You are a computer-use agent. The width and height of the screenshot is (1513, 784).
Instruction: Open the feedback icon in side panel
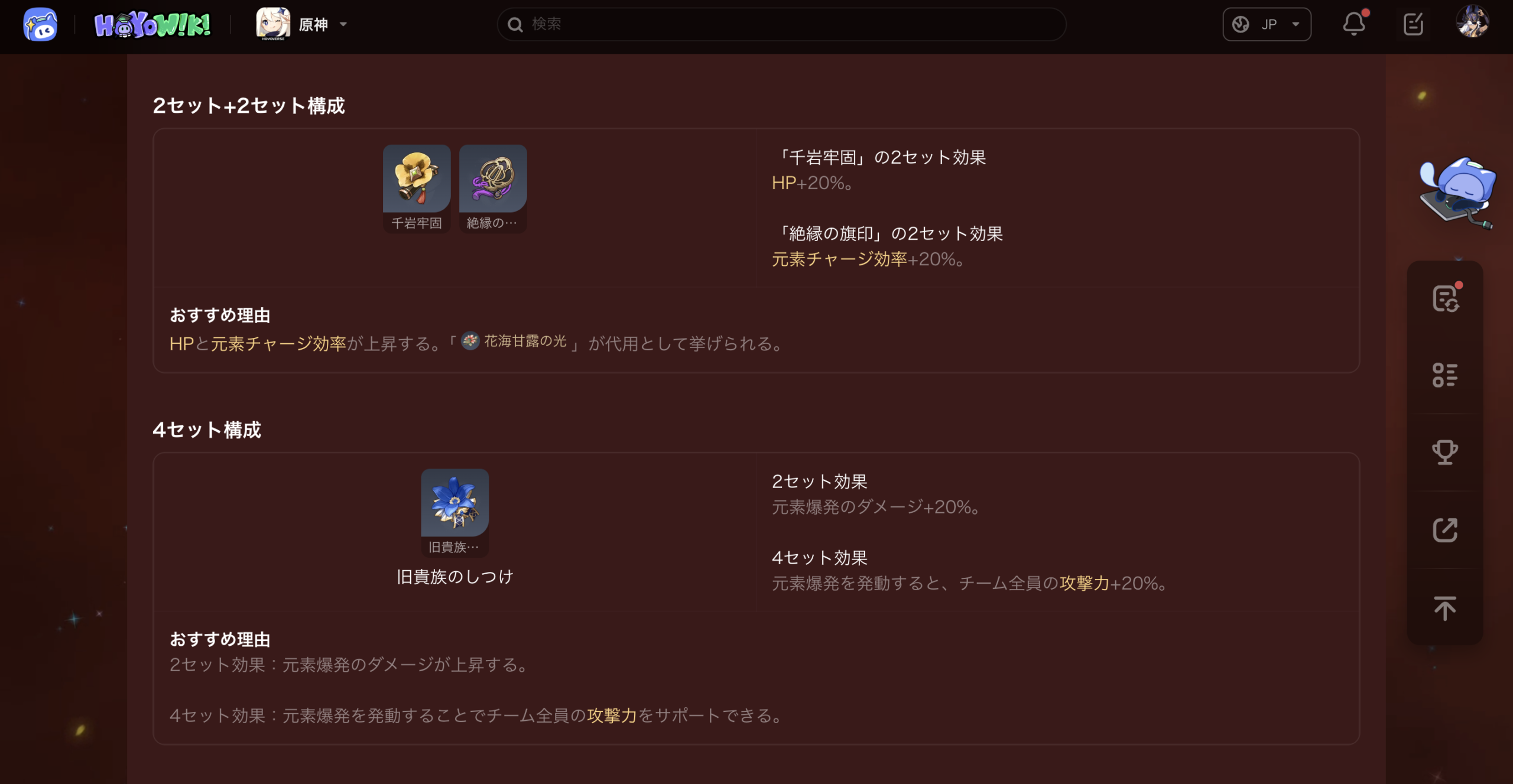point(1446,298)
